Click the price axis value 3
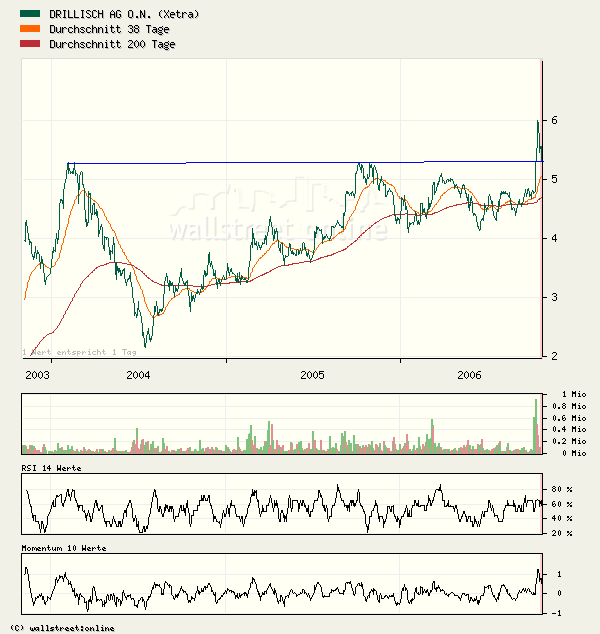The width and height of the screenshot is (600, 634). click(x=554, y=297)
